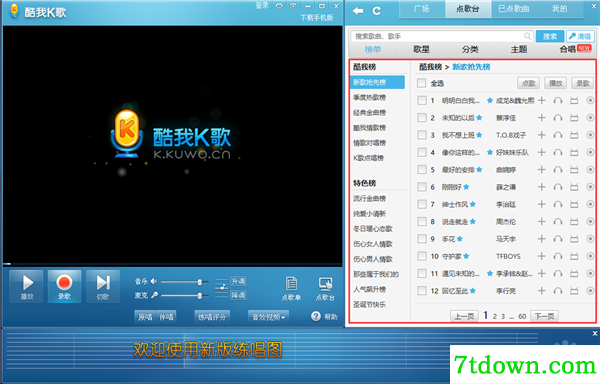Open 经典金曲榜 in sidebar
Image resolution: width=600 pixels, height=384 pixels.
click(x=370, y=112)
